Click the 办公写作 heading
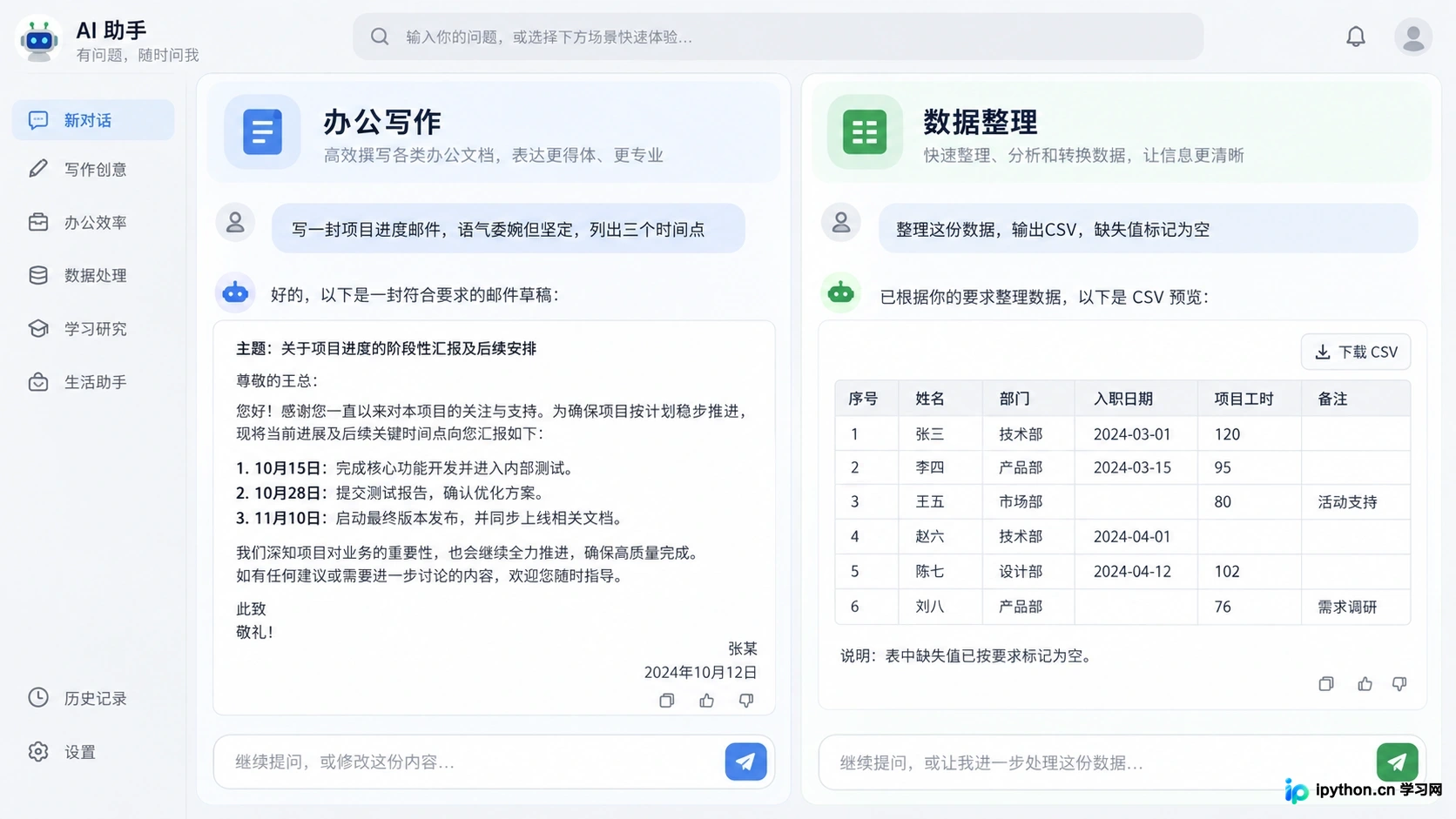The image size is (1456, 819). pos(382,122)
